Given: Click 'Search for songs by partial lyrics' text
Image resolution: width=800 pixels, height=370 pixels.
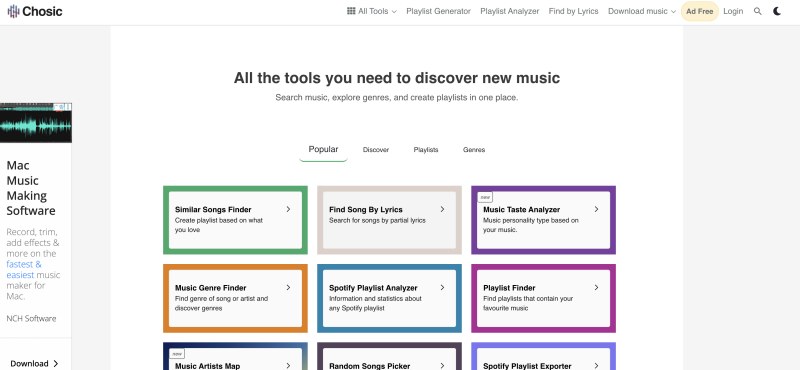Looking at the screenshot, I should (377, 220).
